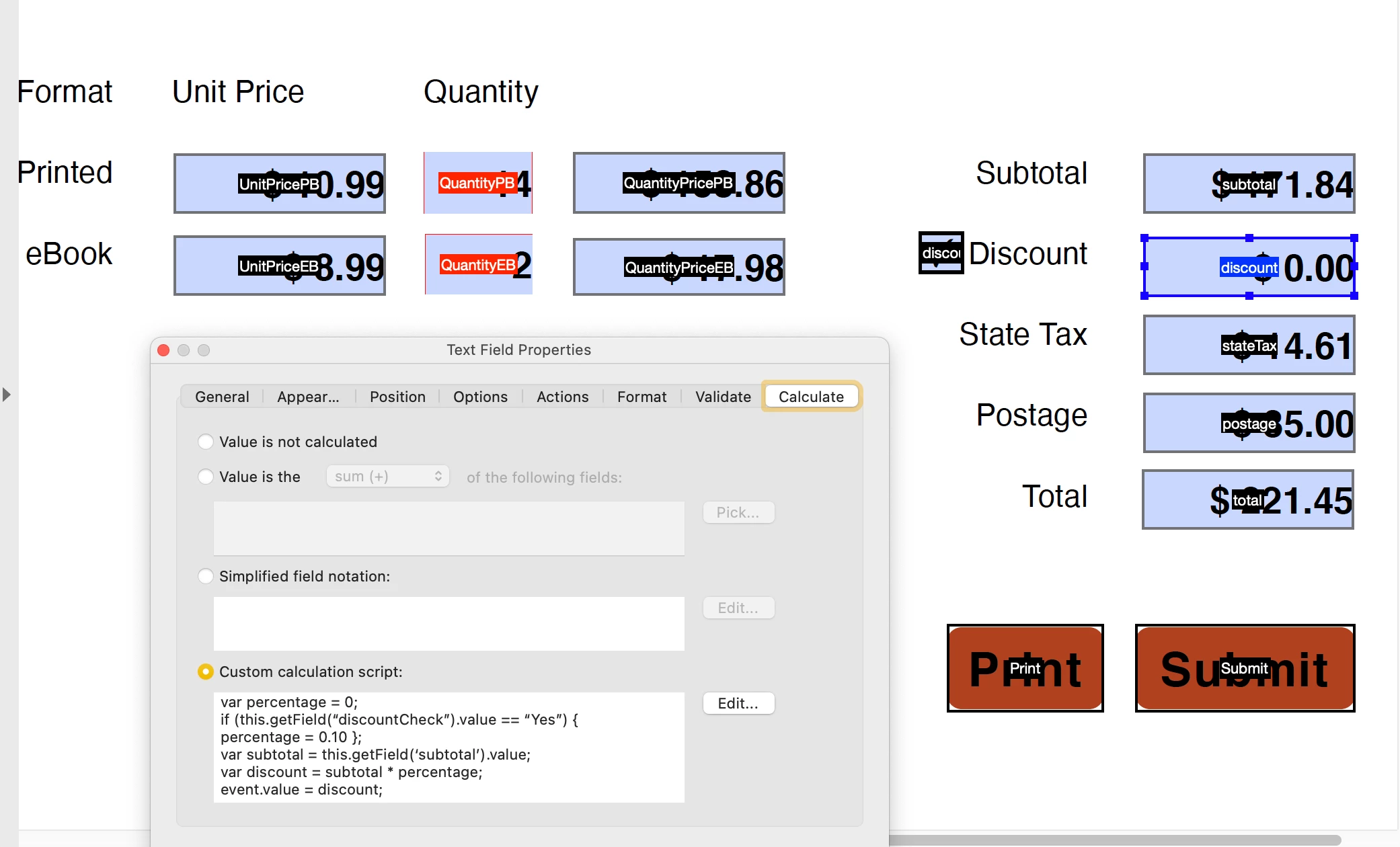
Task: Choose Simplified field notation radio button
Action: click(x=206, y=576)
